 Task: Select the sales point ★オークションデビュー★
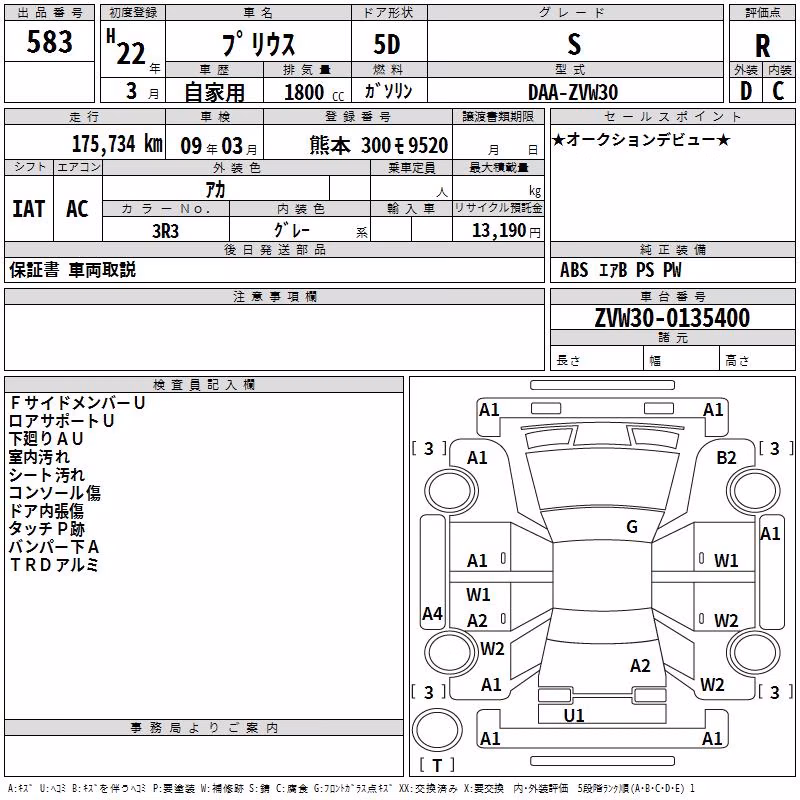pos(641,139)
